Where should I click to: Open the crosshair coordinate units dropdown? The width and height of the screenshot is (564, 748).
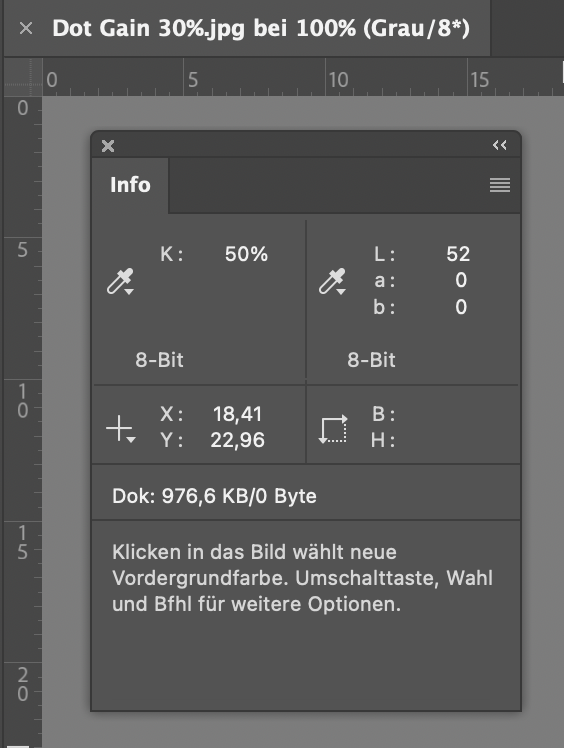120,428
